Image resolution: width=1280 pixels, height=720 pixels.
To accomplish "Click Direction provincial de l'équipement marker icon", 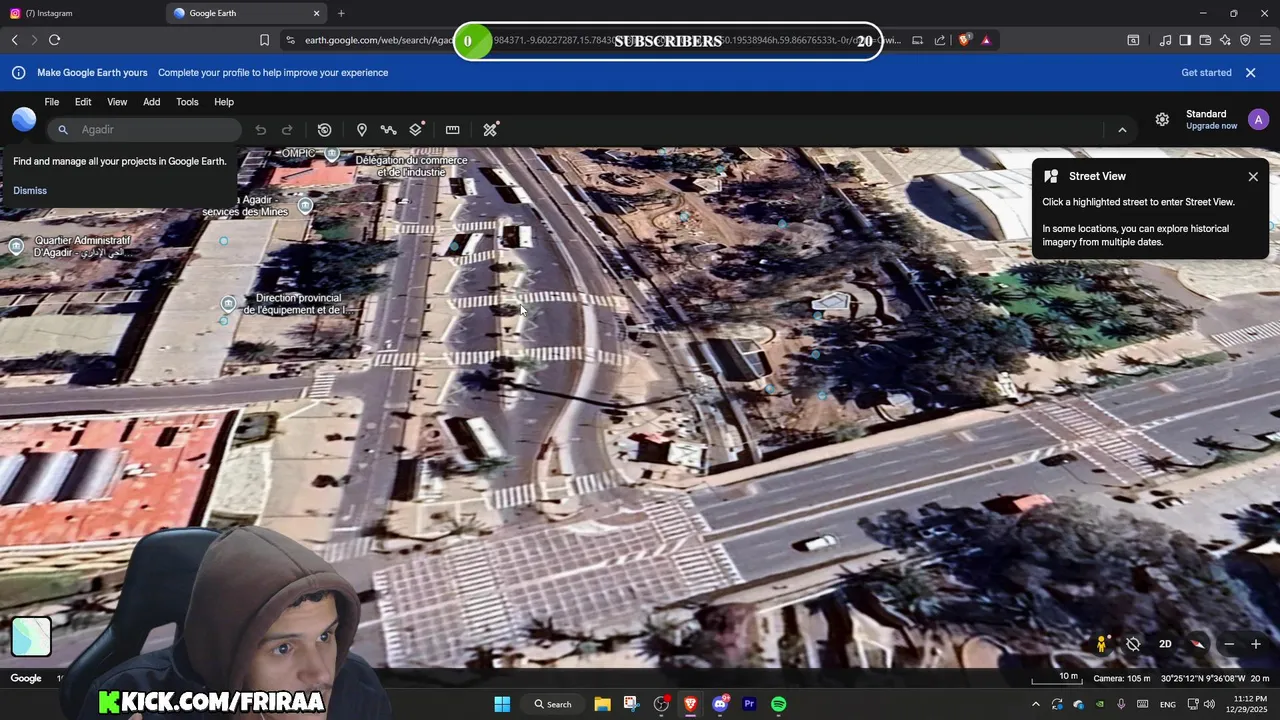I will click(229, 304).
